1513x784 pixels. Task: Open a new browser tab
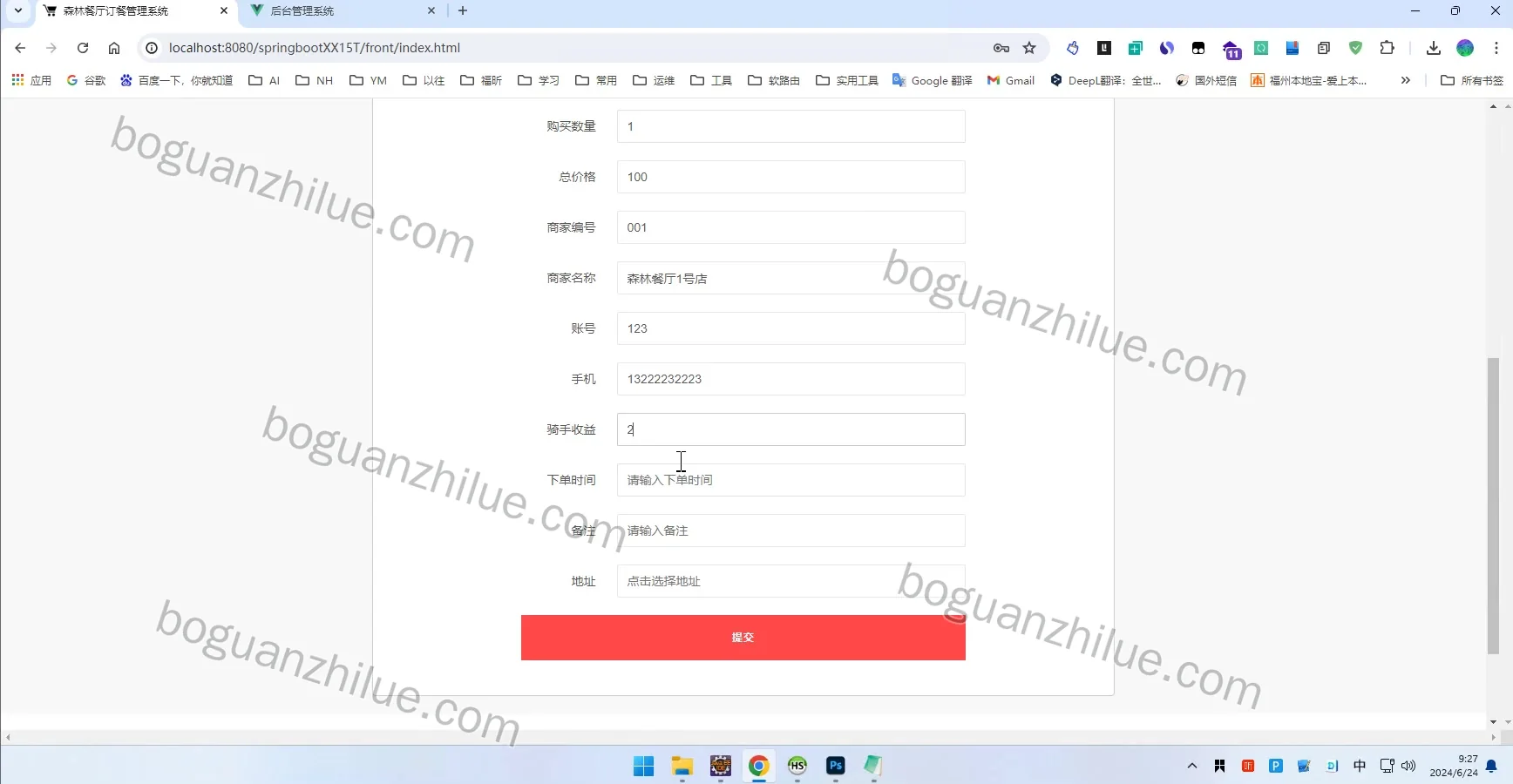463,11
